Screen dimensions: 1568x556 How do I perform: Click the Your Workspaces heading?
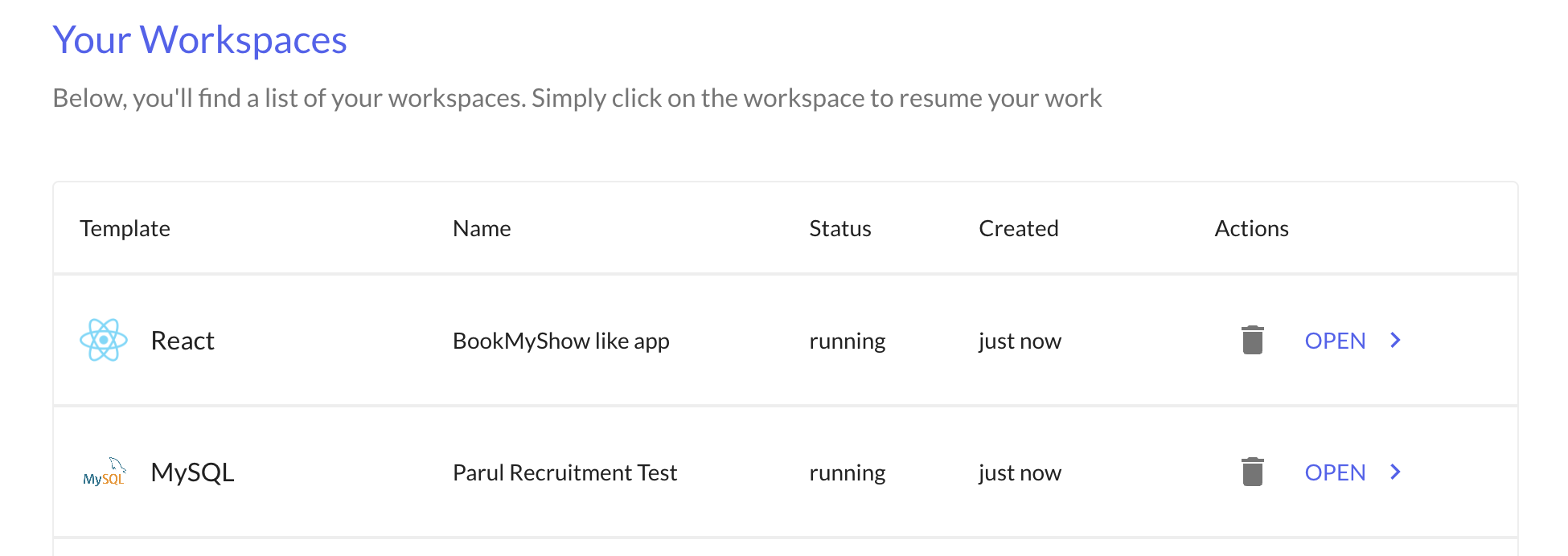click(x=199, y=40)
